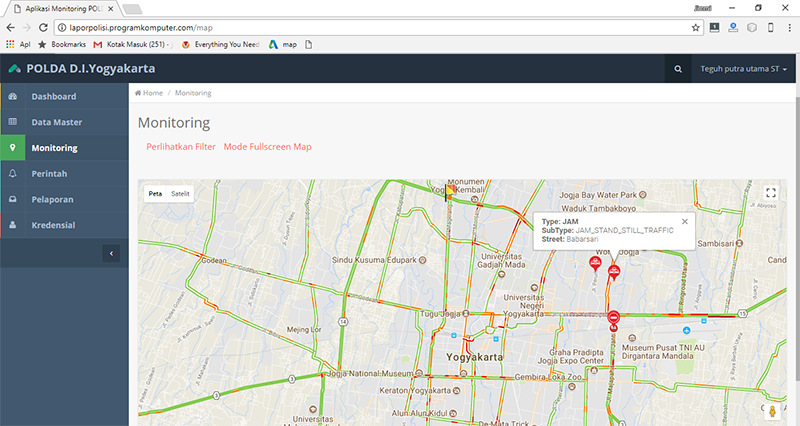Open Everything You Need bookmark
800x426 pixels.
point(221,44)
